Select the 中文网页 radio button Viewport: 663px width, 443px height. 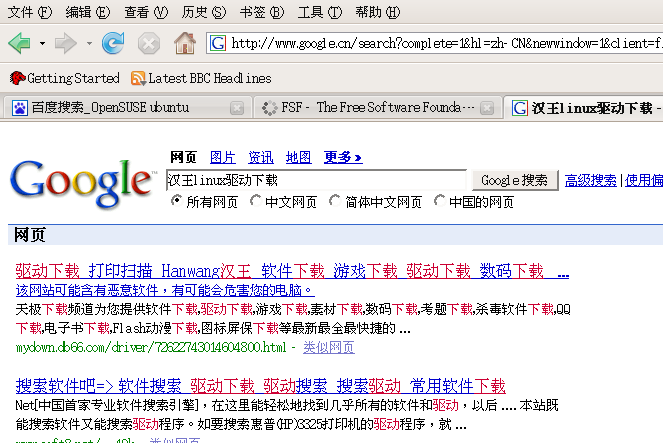[x=255, y=201]
